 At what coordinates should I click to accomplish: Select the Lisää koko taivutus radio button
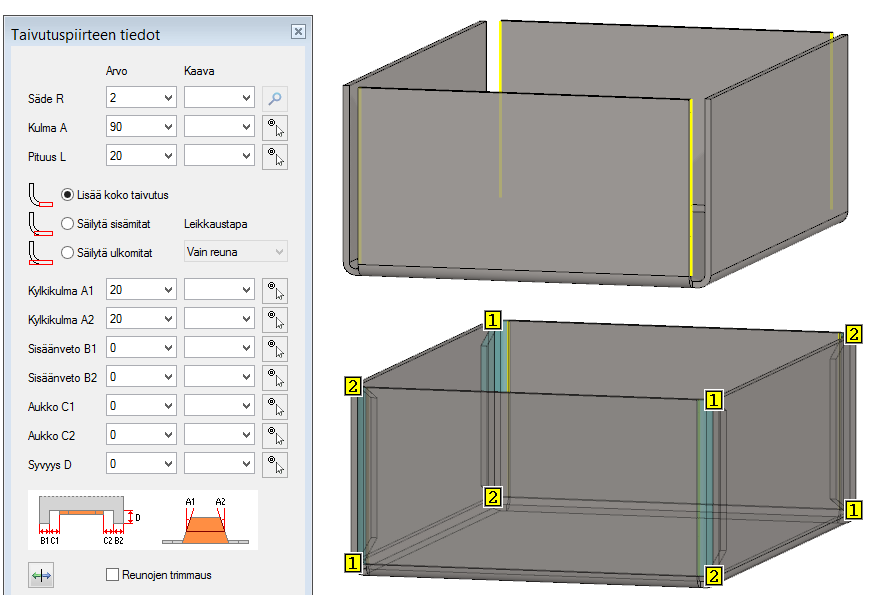tap(68, 195)
